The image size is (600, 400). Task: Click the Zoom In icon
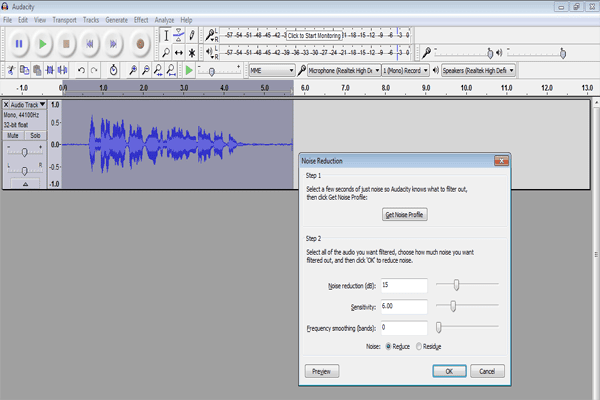[x=133, y=70]
